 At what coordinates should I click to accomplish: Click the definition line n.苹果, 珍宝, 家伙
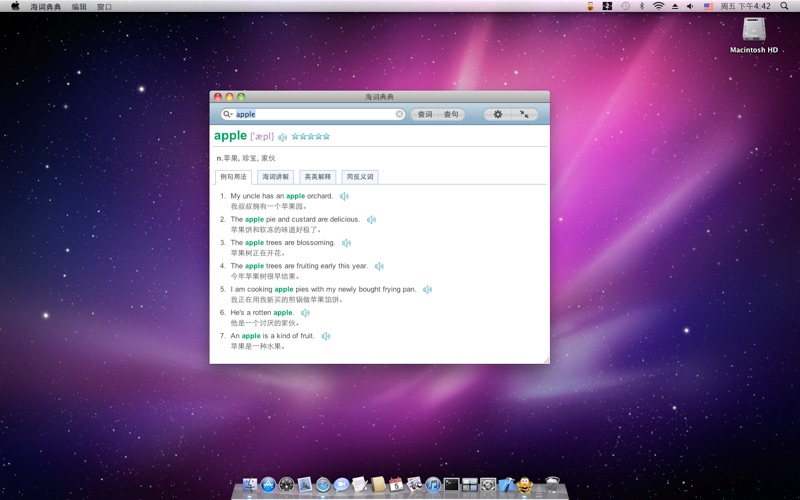246,158
